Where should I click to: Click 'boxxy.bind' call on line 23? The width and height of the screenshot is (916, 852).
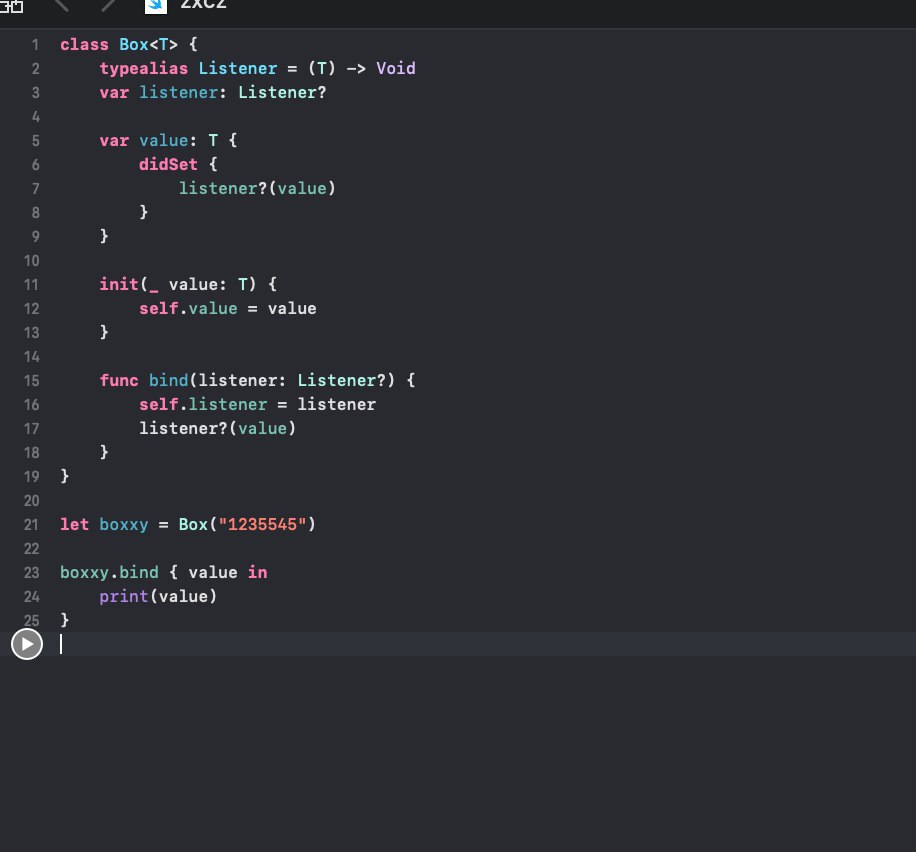pyautogui.click(x=109, y=572)
